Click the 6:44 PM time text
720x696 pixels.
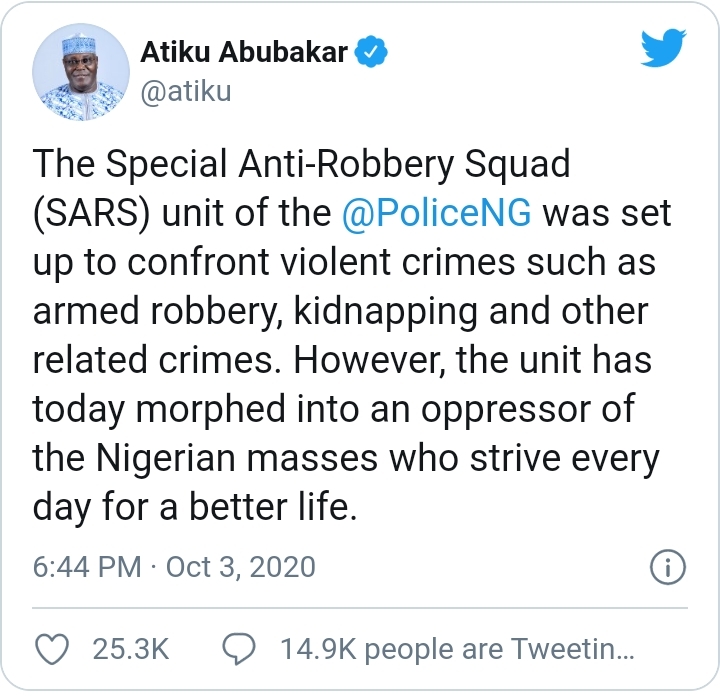pyautogui.click(x=87, y=567)
